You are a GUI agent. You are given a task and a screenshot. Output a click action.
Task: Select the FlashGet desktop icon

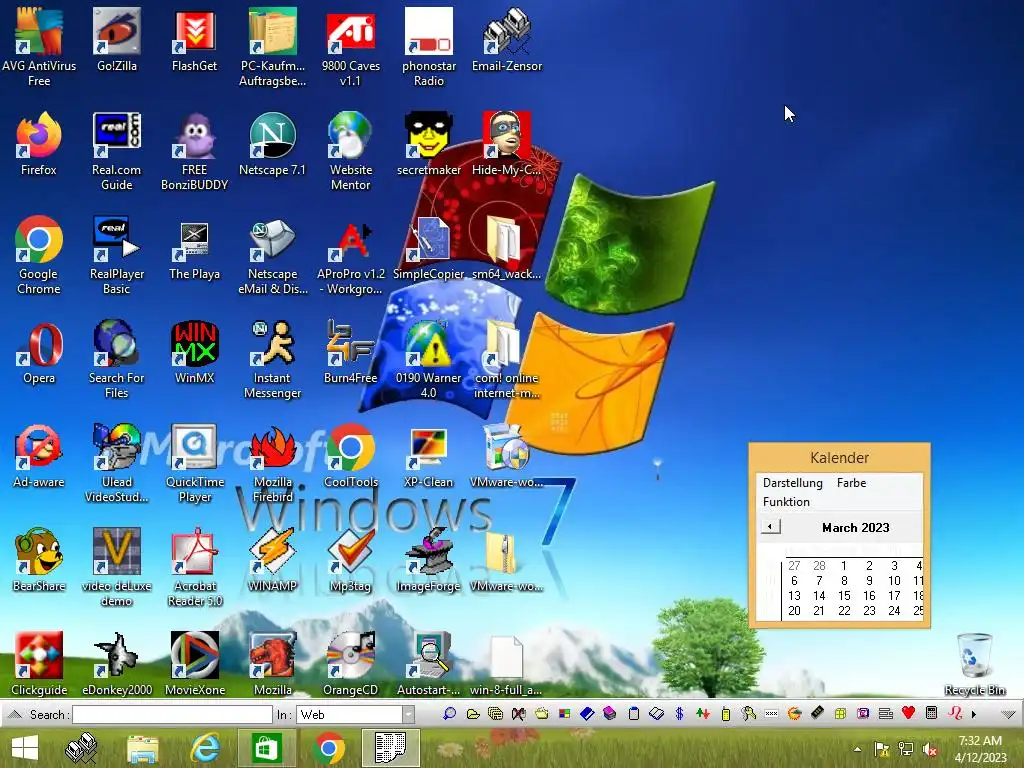pos(195,40)
